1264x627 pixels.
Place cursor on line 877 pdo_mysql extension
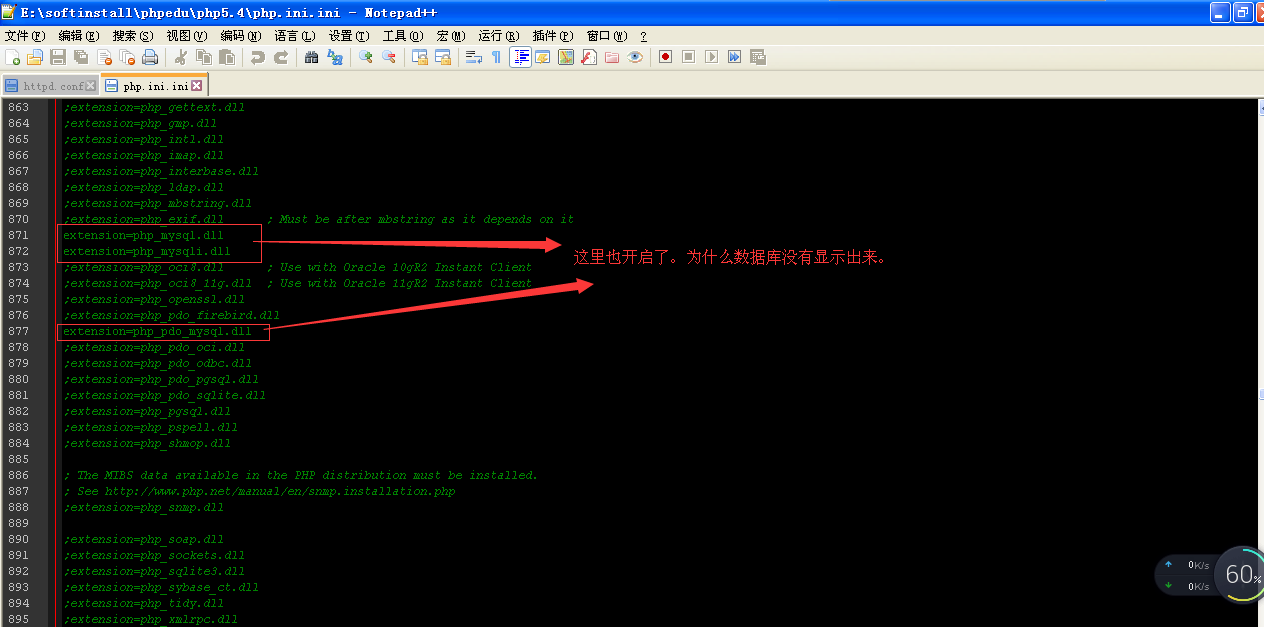(x=157, y=331)
